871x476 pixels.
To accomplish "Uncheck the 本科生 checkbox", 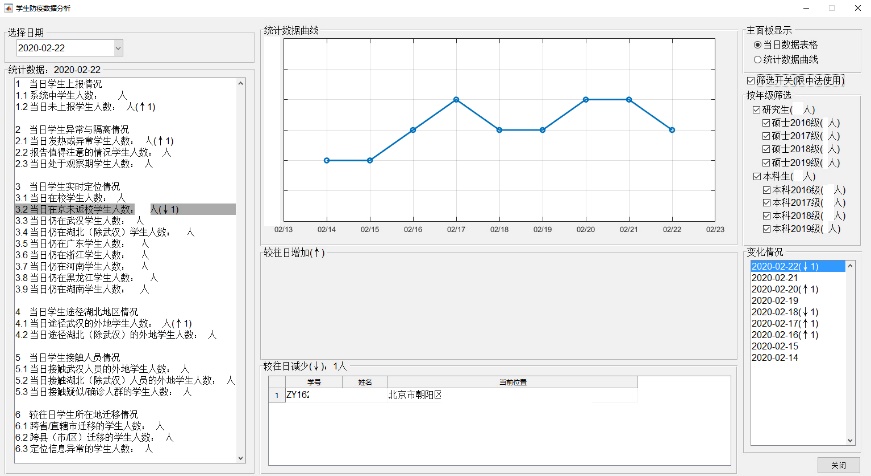I will pyautogui.click(x=757, y=176).
